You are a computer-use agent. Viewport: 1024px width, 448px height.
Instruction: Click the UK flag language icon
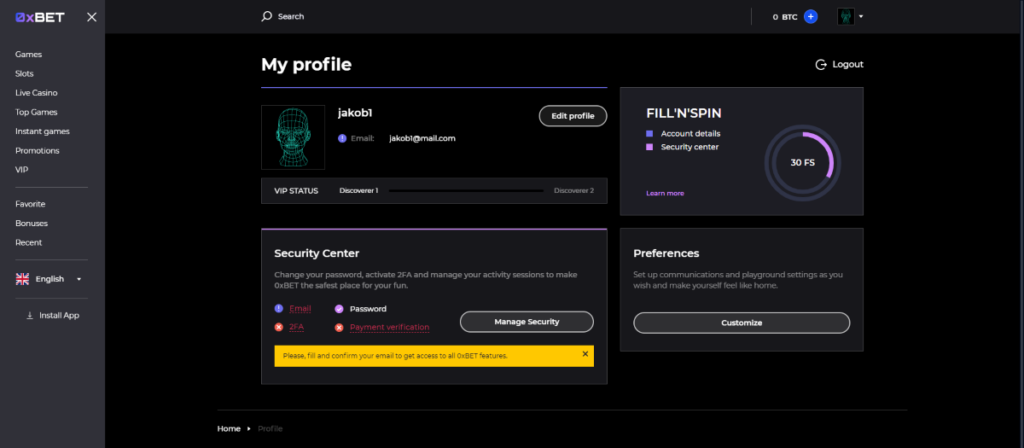[x=22, y=279]
